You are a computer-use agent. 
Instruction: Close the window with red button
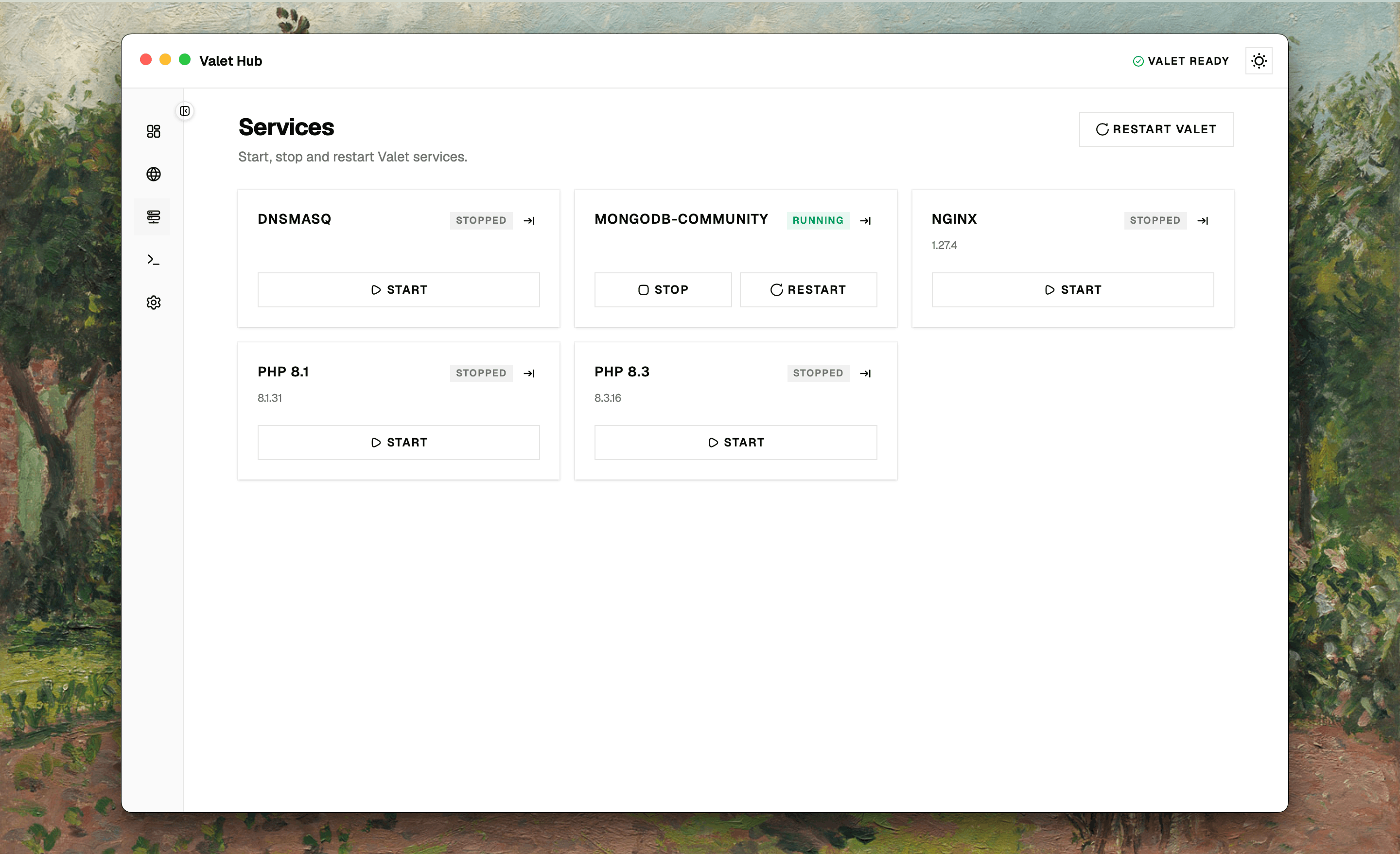tap(146, 60)
